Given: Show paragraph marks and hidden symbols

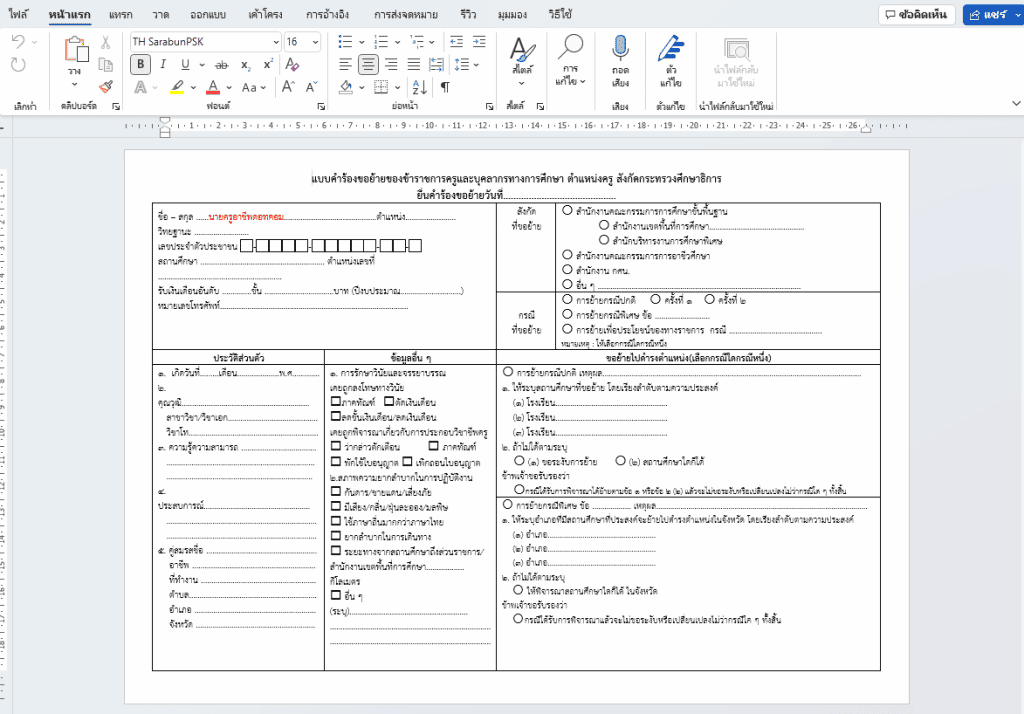Looking at the screenshot, I should pos(445,87).
